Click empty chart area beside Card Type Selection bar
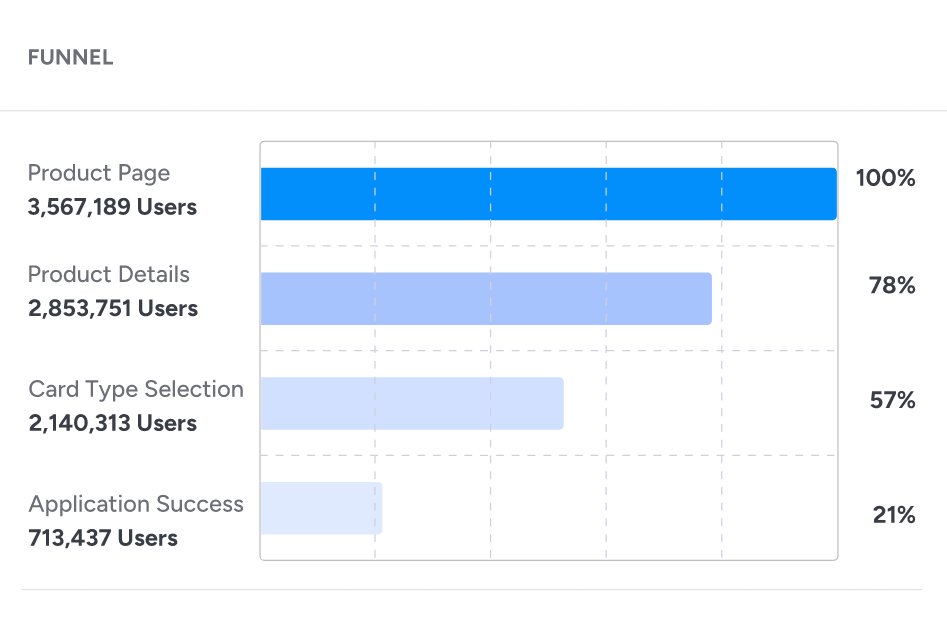The width and height of the screenshot is (947, 628). click(700, 403)
